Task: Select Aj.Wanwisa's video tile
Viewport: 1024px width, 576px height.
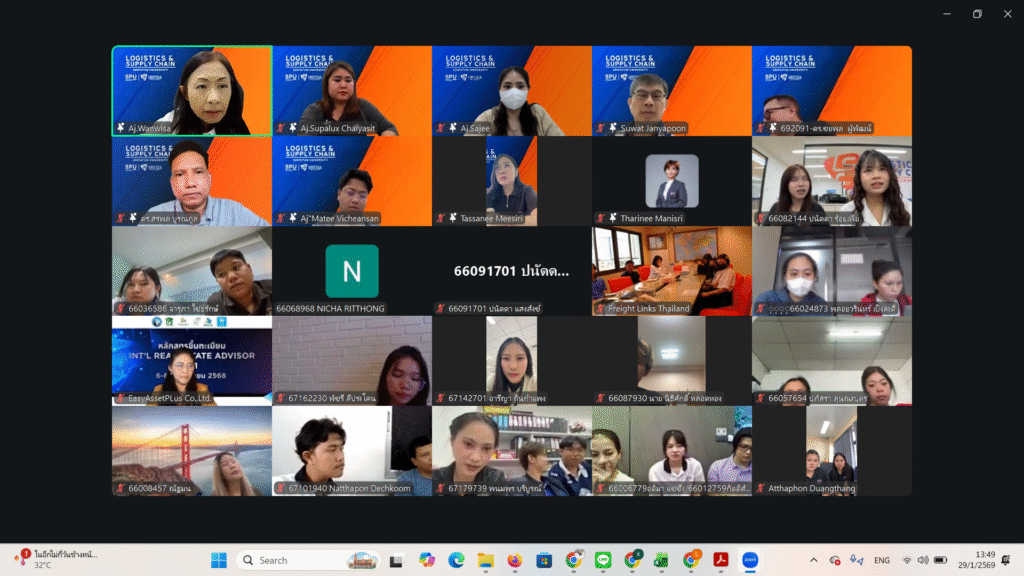Action: pyautogui.click(x=192, y=90)
